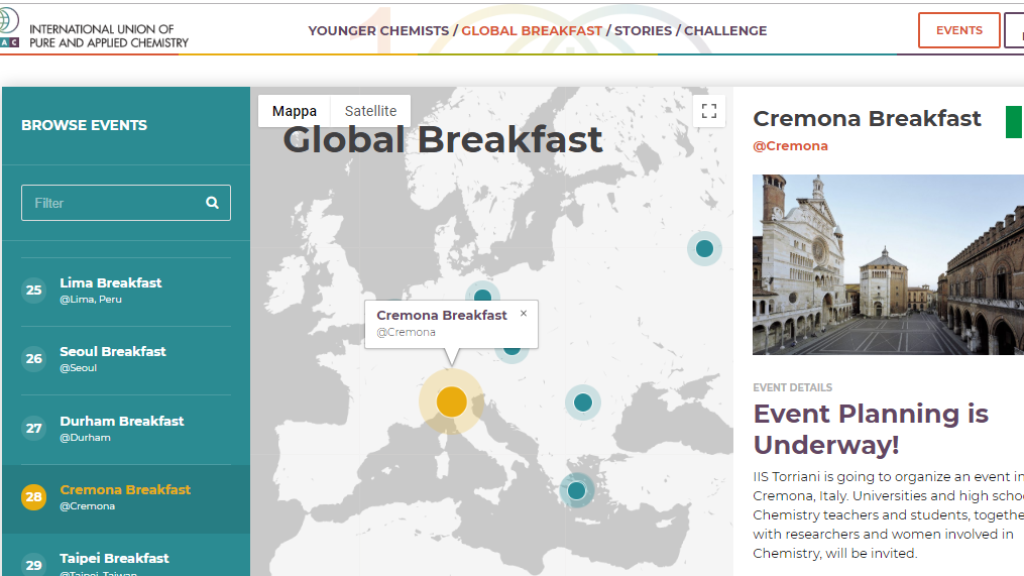Click the green flag stripe beside title

click(1014, 122)
